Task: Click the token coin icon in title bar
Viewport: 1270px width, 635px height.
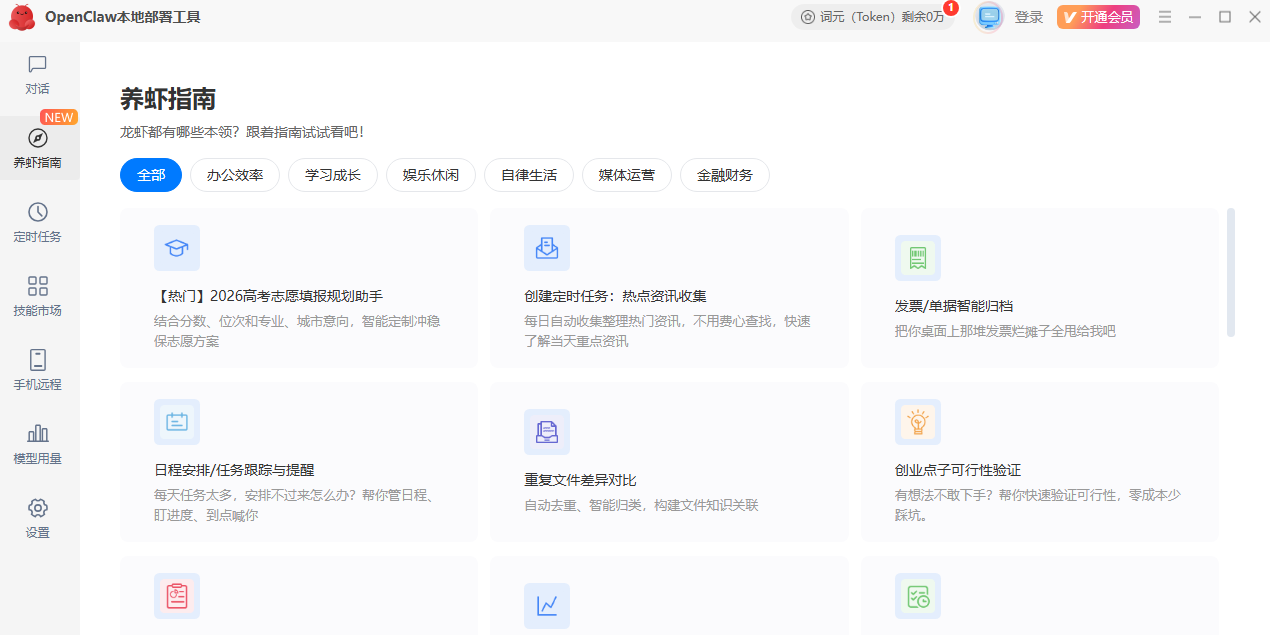Action: [x=807, y=17]
